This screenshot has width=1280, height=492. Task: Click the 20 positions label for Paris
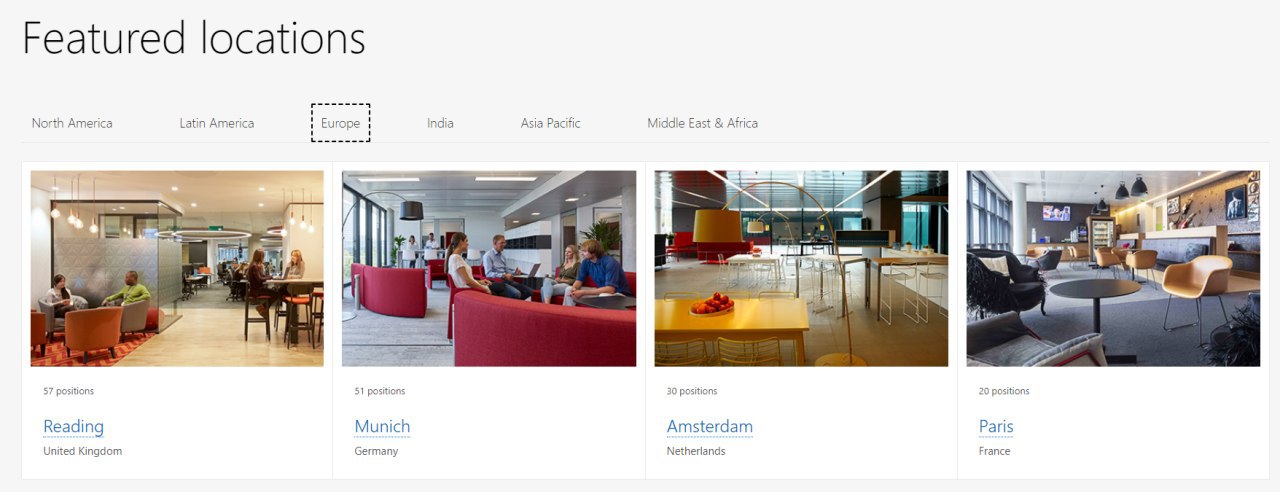[x=1004, y=391]
